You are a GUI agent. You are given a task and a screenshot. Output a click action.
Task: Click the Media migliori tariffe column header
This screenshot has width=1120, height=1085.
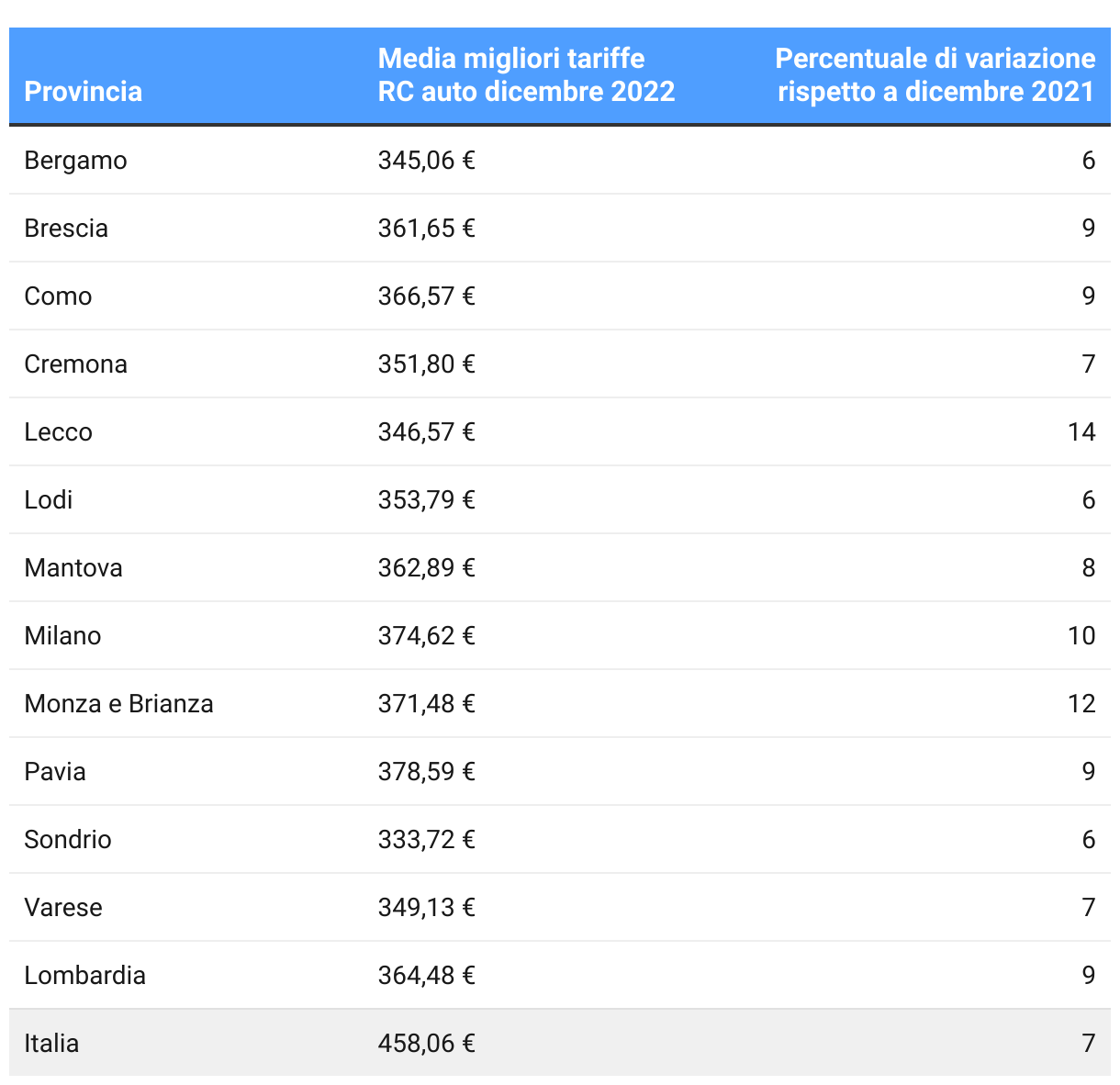[526, 75]
